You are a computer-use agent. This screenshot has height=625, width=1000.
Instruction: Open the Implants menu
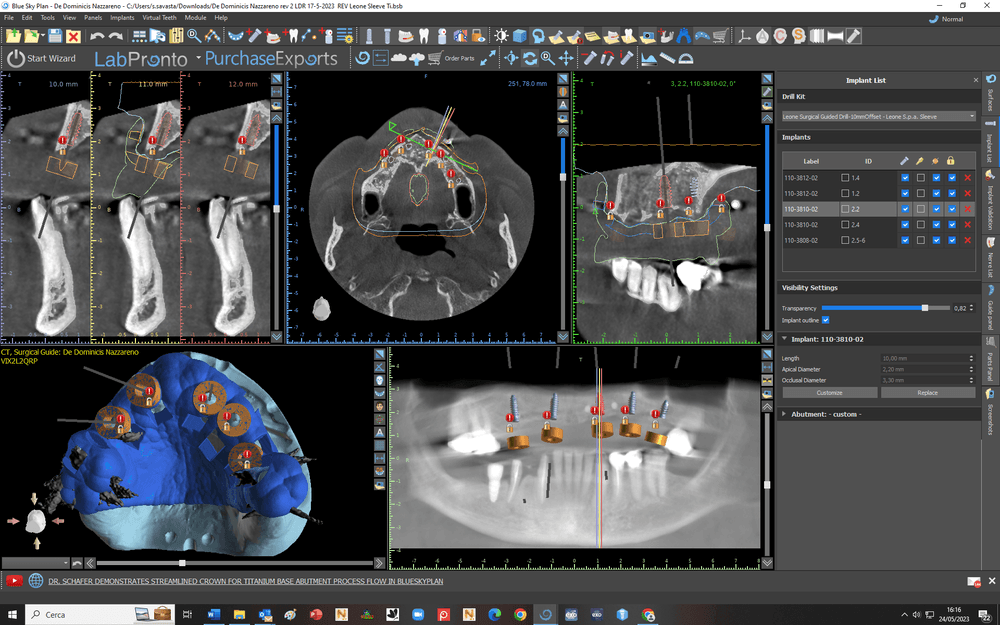[x=122, y=18]
